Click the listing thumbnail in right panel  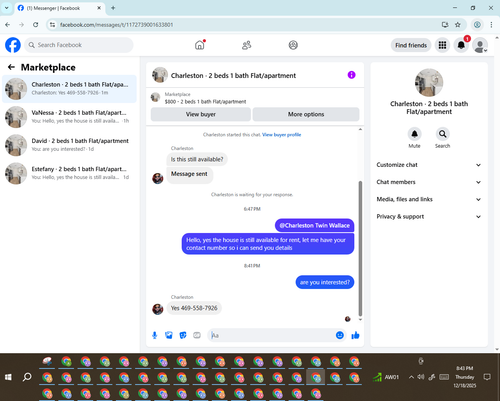click(429, 83)
